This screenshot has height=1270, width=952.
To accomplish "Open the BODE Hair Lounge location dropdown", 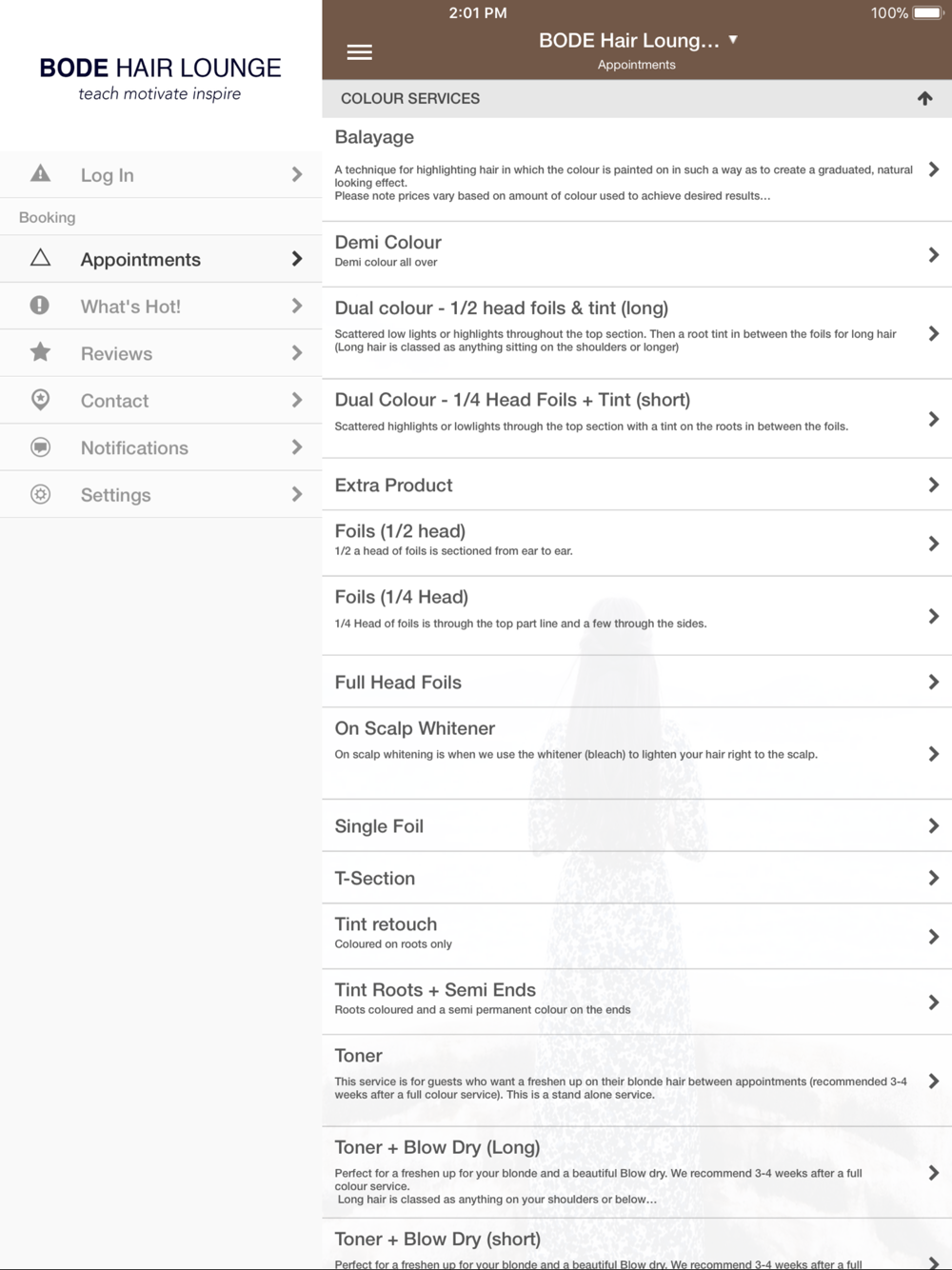I will pos(639,41).
